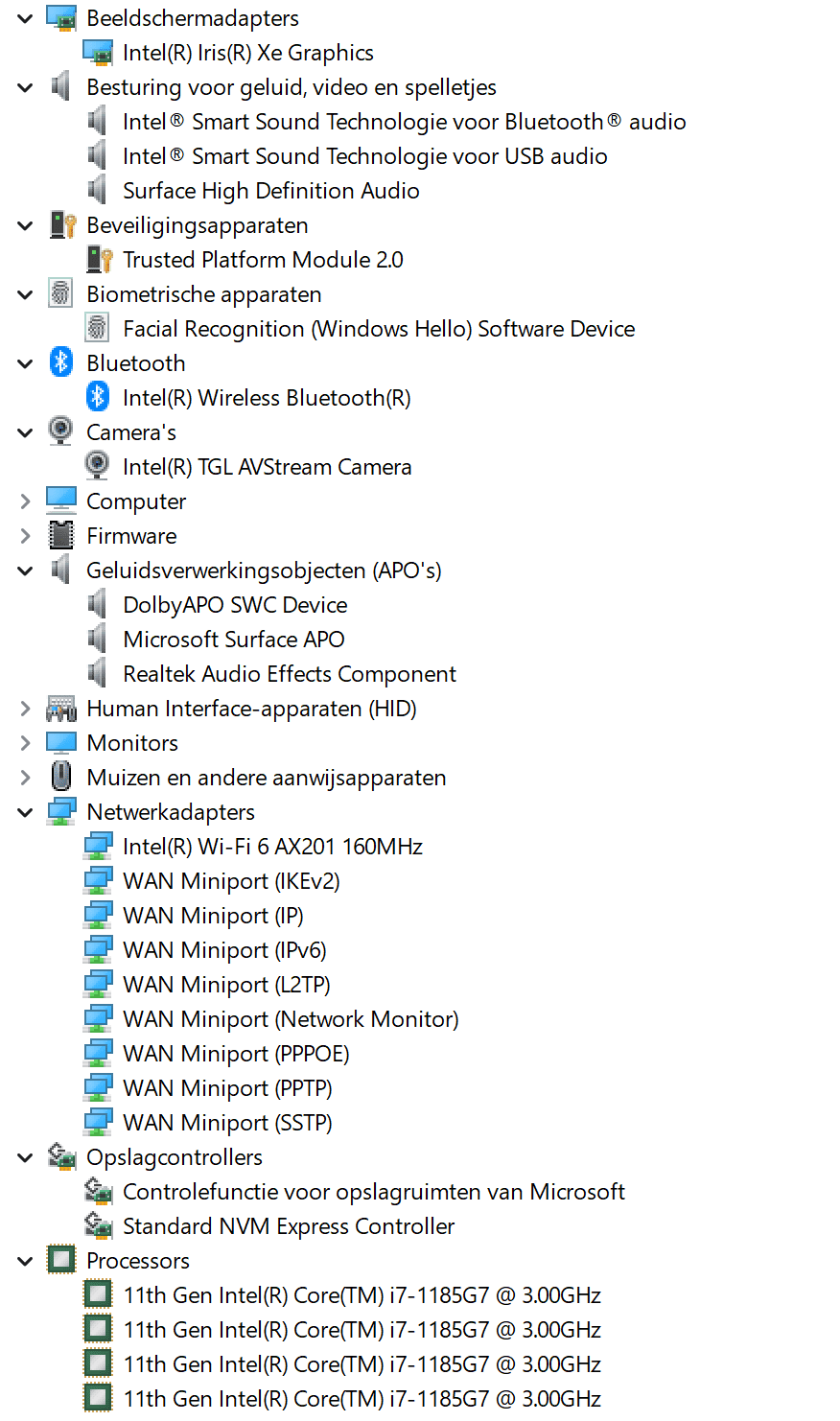Click the Facial Recognition device icon
Image resolution: width=840 pixels, height=1421 pixels.
point(98,329)
